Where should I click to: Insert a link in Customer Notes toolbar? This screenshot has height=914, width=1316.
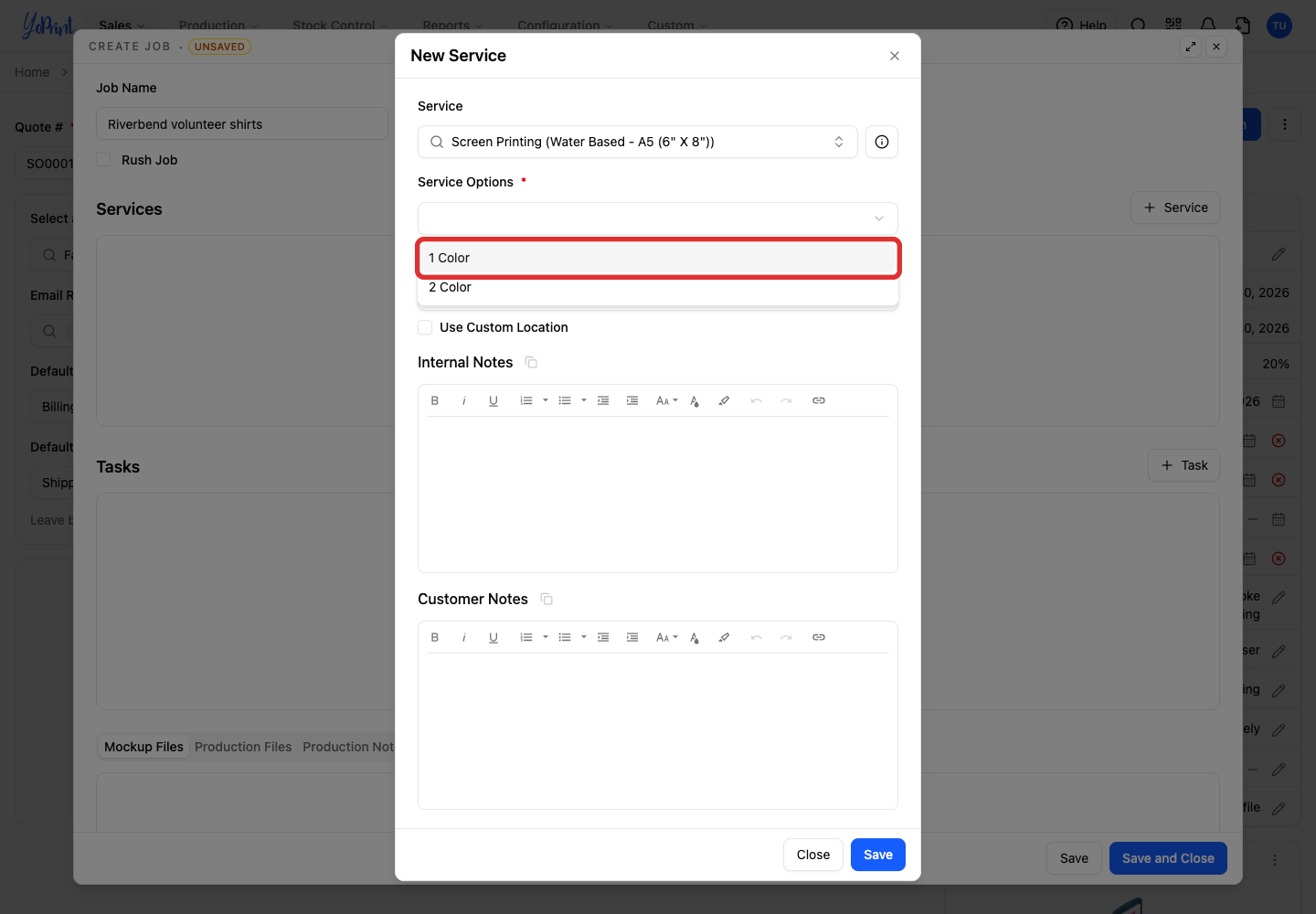pyautogui.click(x=819, y=637)
